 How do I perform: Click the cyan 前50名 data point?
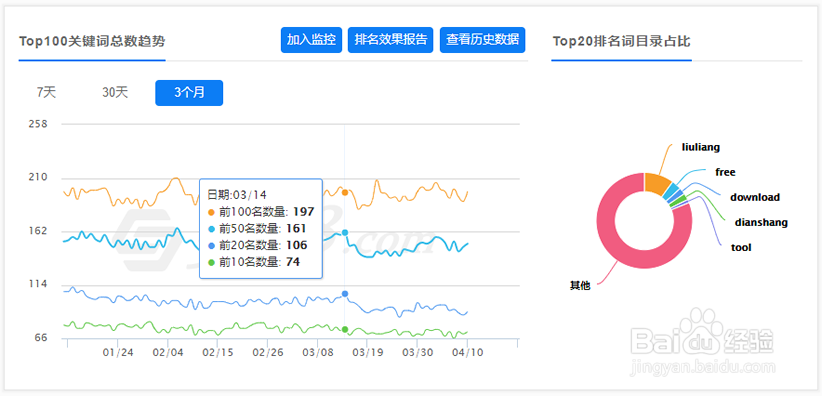point(345,232)
